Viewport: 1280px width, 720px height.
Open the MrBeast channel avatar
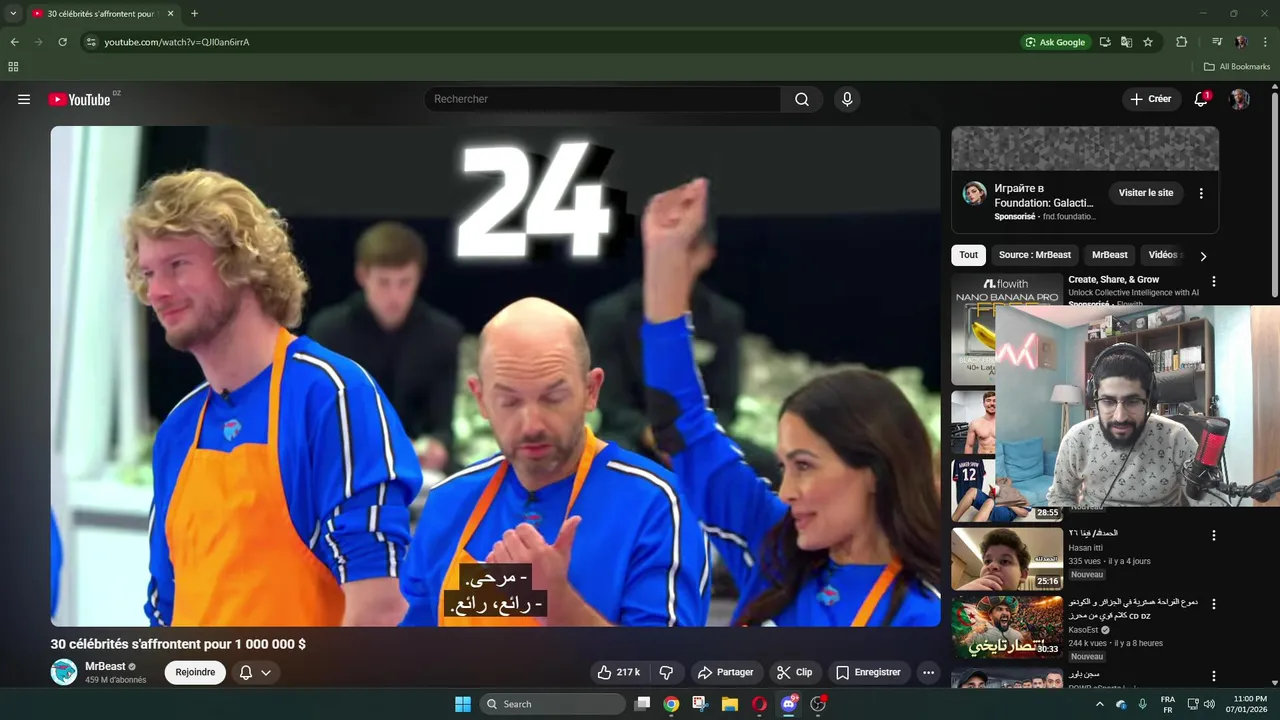pyautogui.click(x=64, y=672)
